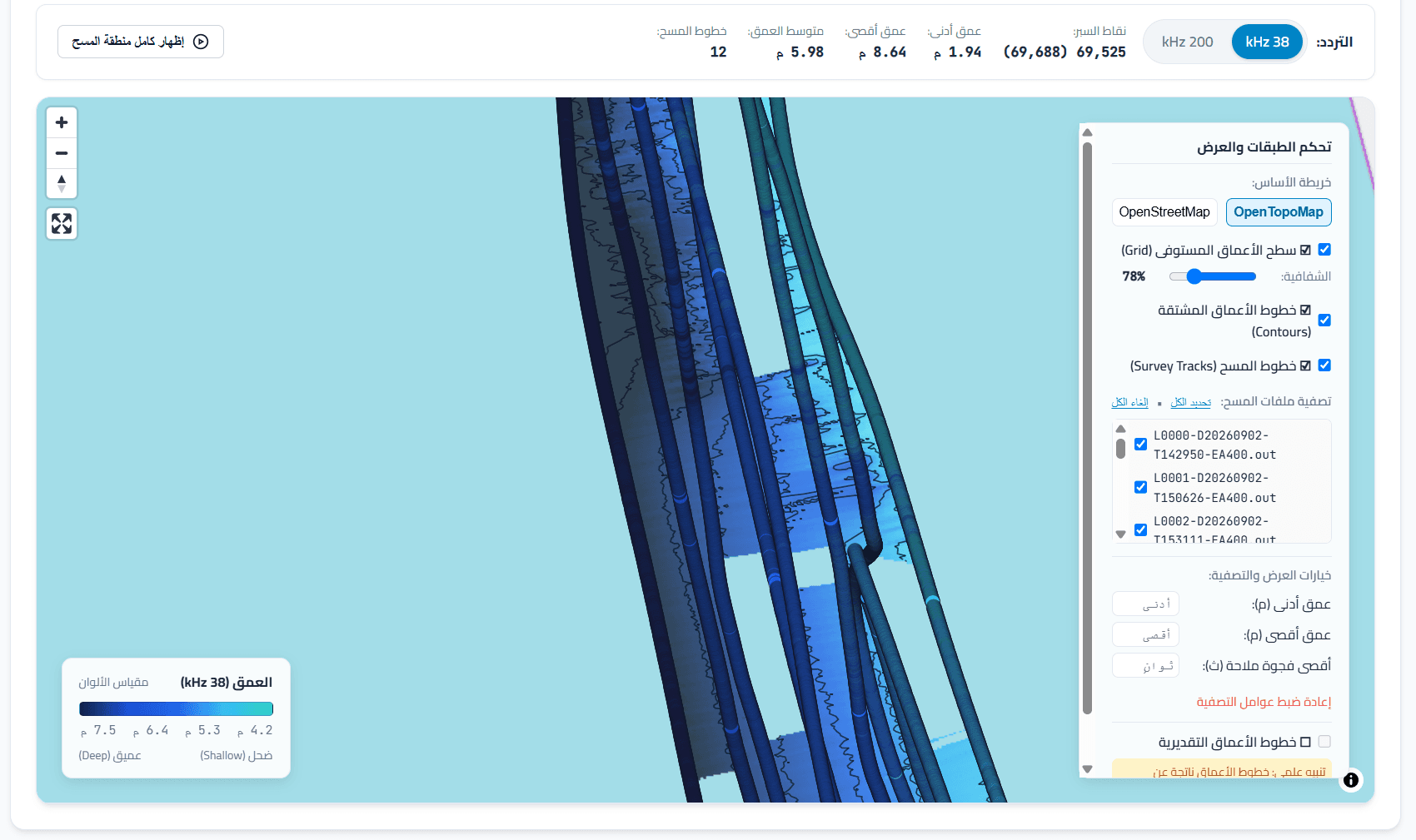The height and width of the screenshot is (840, 1416).
Task: Click the mean depth value 5.98
Action: pyautogui.click(x=807, y=52)
